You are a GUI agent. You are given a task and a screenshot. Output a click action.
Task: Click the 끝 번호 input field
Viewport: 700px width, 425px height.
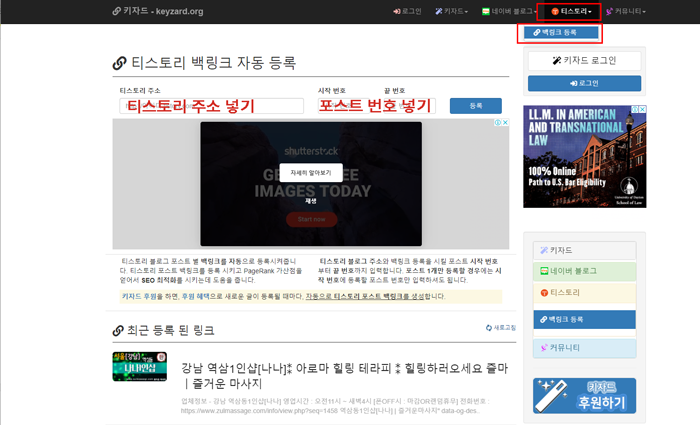409,106
